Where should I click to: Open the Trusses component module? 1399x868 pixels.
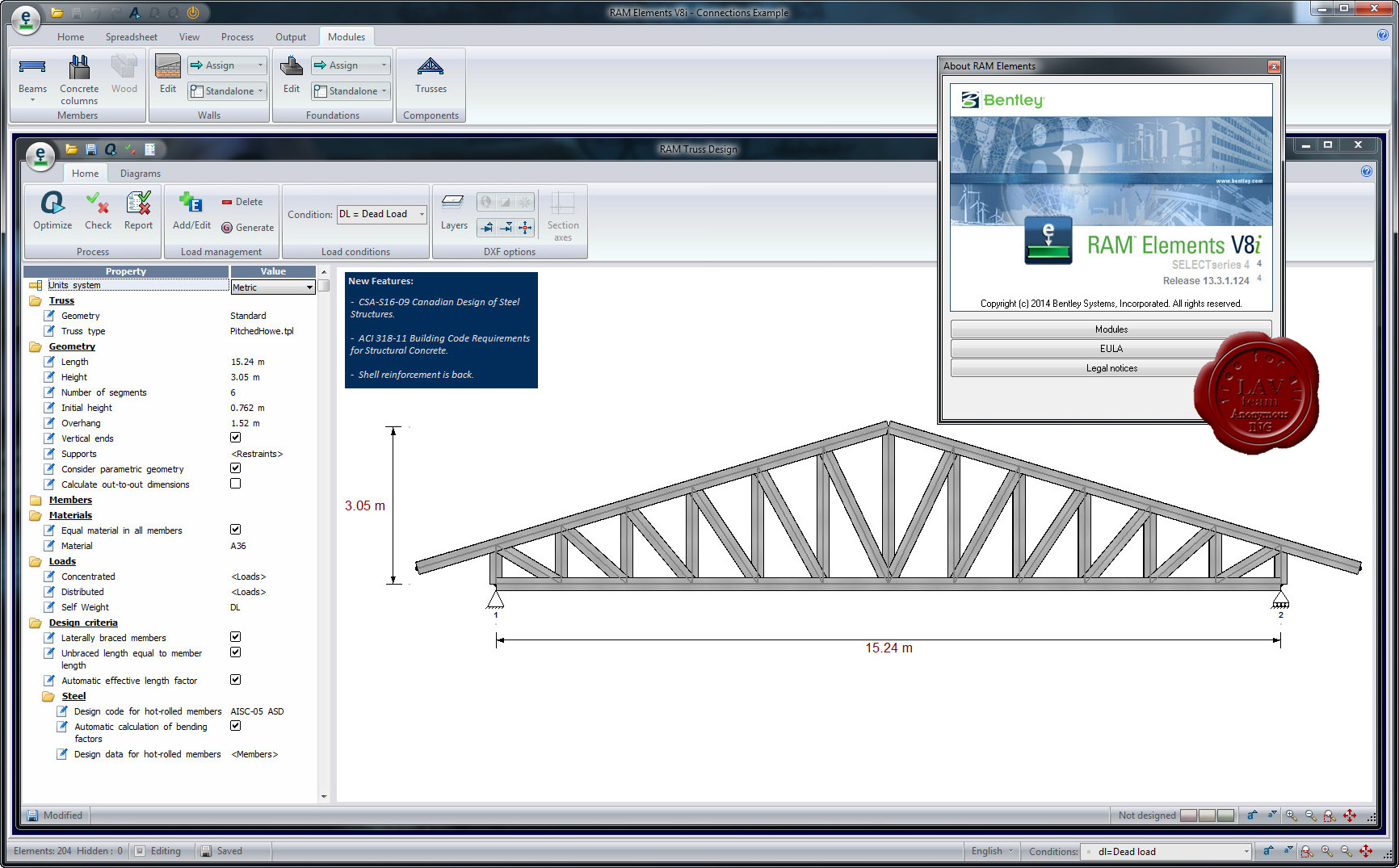click(431, 74)
